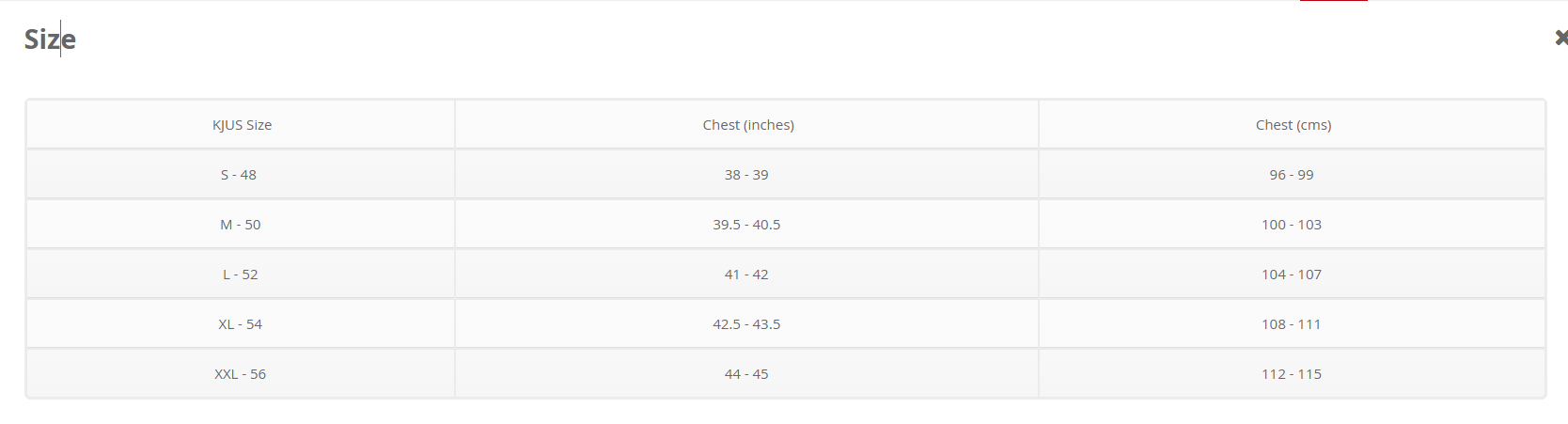This screenshot has width=1568, height=424.
Task: Click the 42.5 - 43.5 inches cell
Action: click(746, 324)
